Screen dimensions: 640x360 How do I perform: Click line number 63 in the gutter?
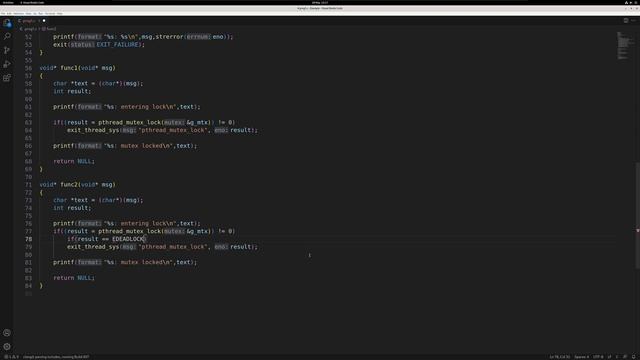click(28, 122)
